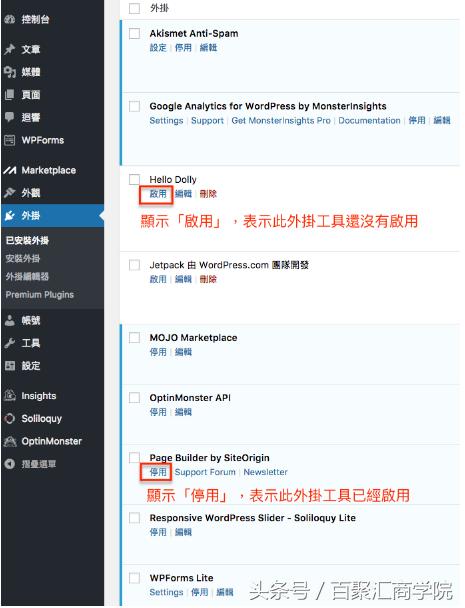Check the Page Builder by SiteOrigin checkbox

point(134,457)
